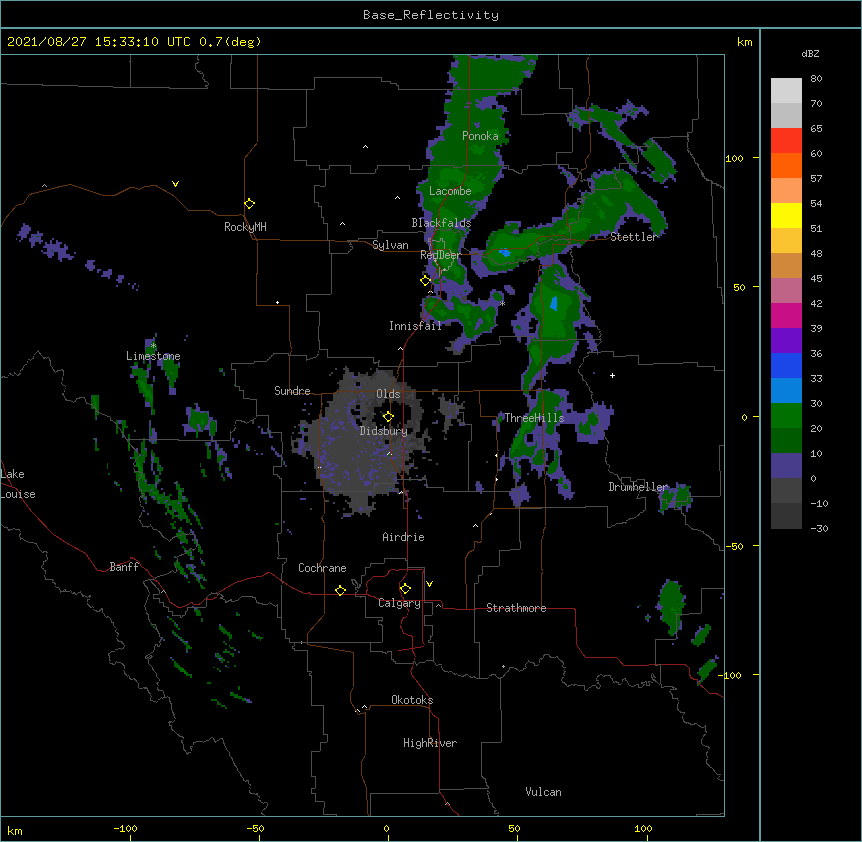Click the Blackfalds city label
Image resolution: width=862 pixels, height=842 pixels.
point(441,223)
